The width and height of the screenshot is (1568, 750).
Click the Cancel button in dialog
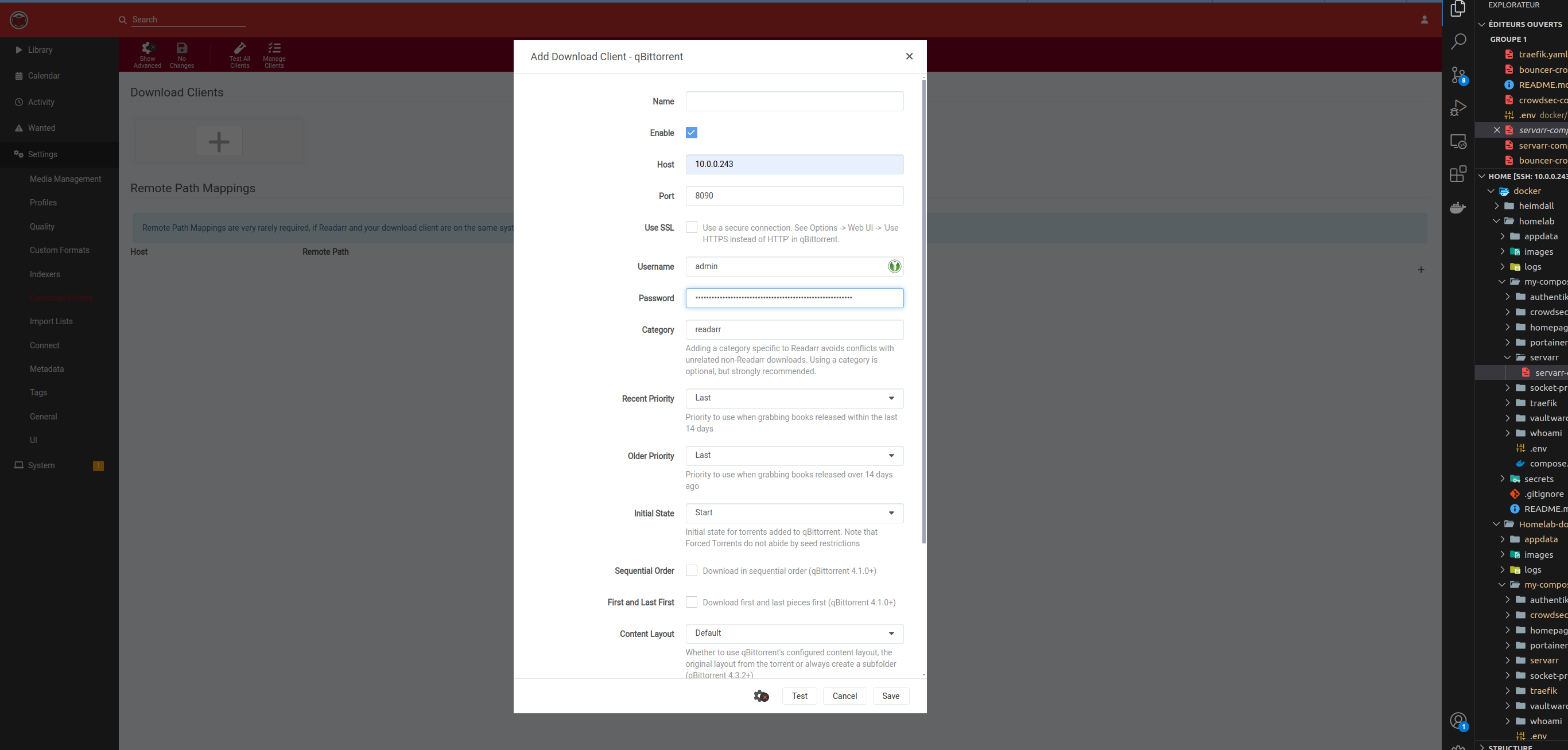pos(844,696)
